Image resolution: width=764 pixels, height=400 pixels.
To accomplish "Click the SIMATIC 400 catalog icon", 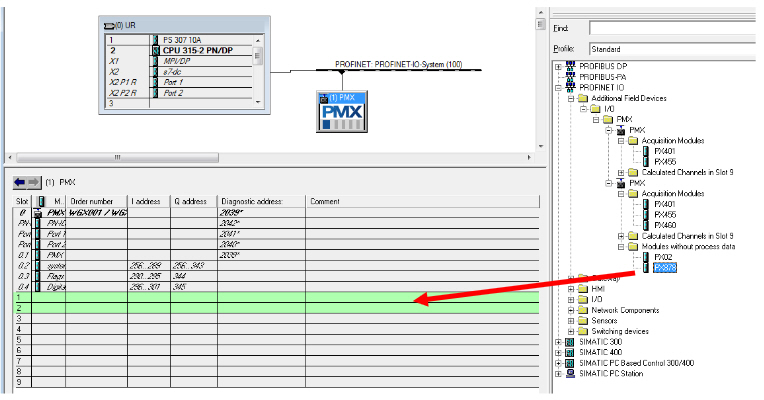I will pos(570,353).
